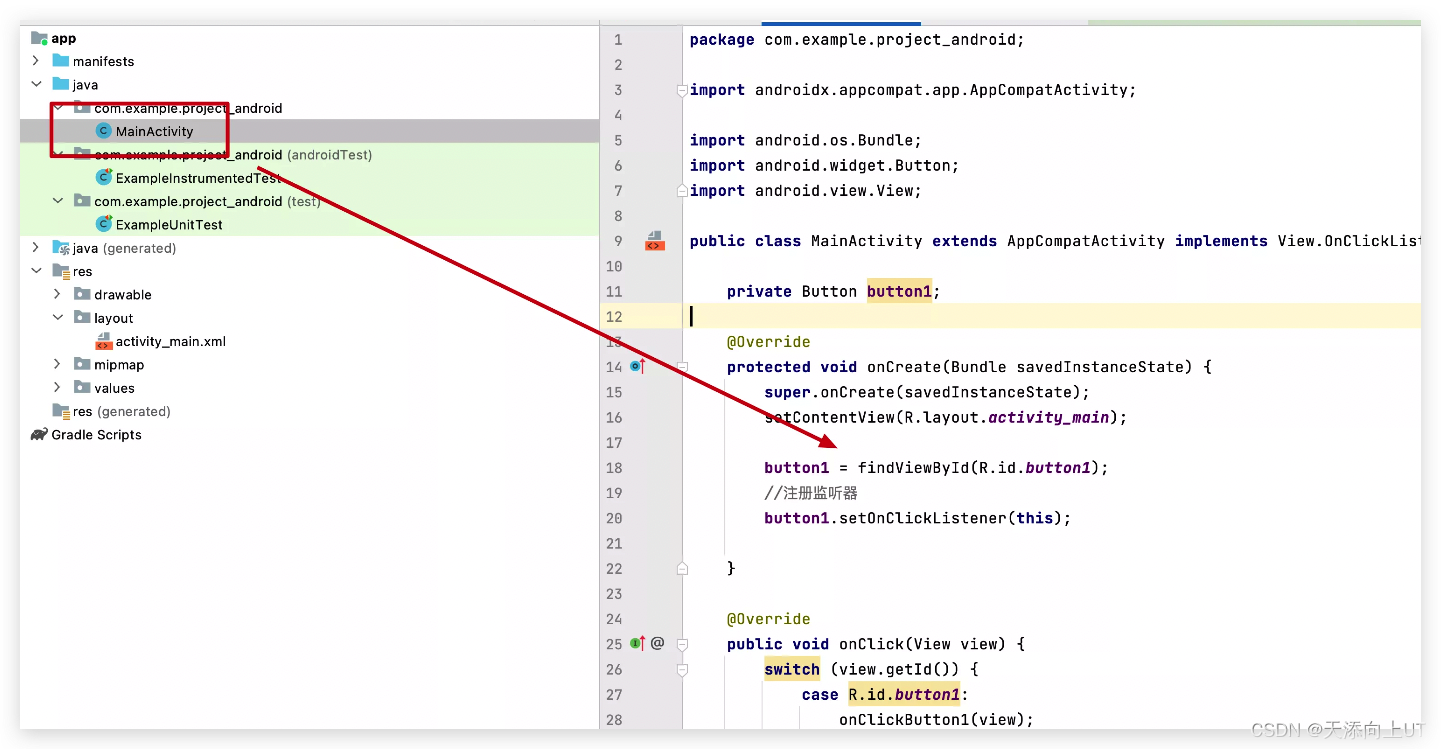Select the ExampleInstrumentedTest class icon
The image size is (1441, 749).
[103, 177]
